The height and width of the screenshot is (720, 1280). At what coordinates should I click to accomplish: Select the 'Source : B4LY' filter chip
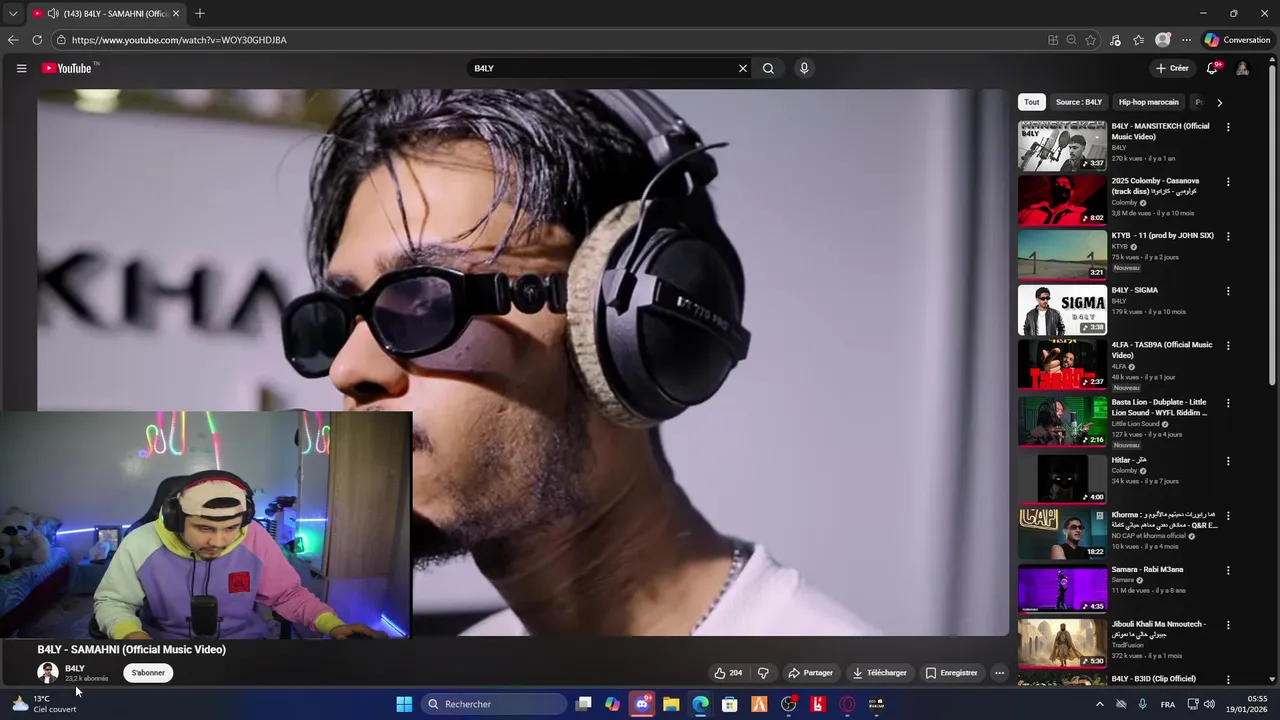1079,102
